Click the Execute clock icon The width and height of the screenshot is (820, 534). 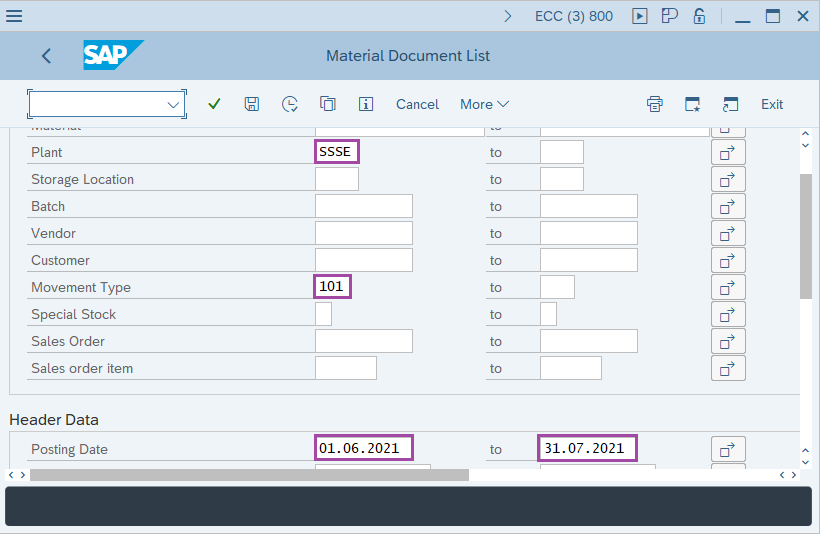click(289, 104)
